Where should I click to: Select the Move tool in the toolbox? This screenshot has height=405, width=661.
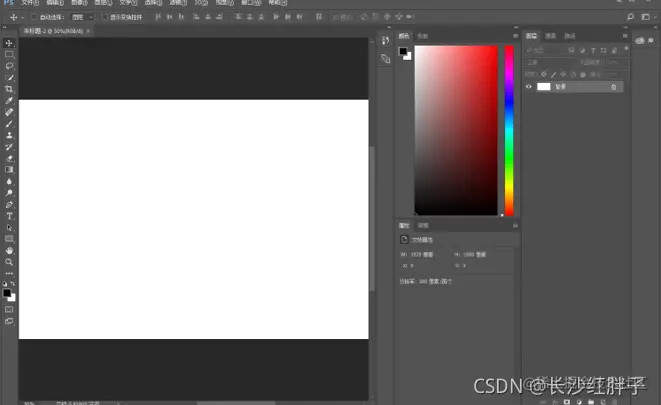tap(9, 43)
